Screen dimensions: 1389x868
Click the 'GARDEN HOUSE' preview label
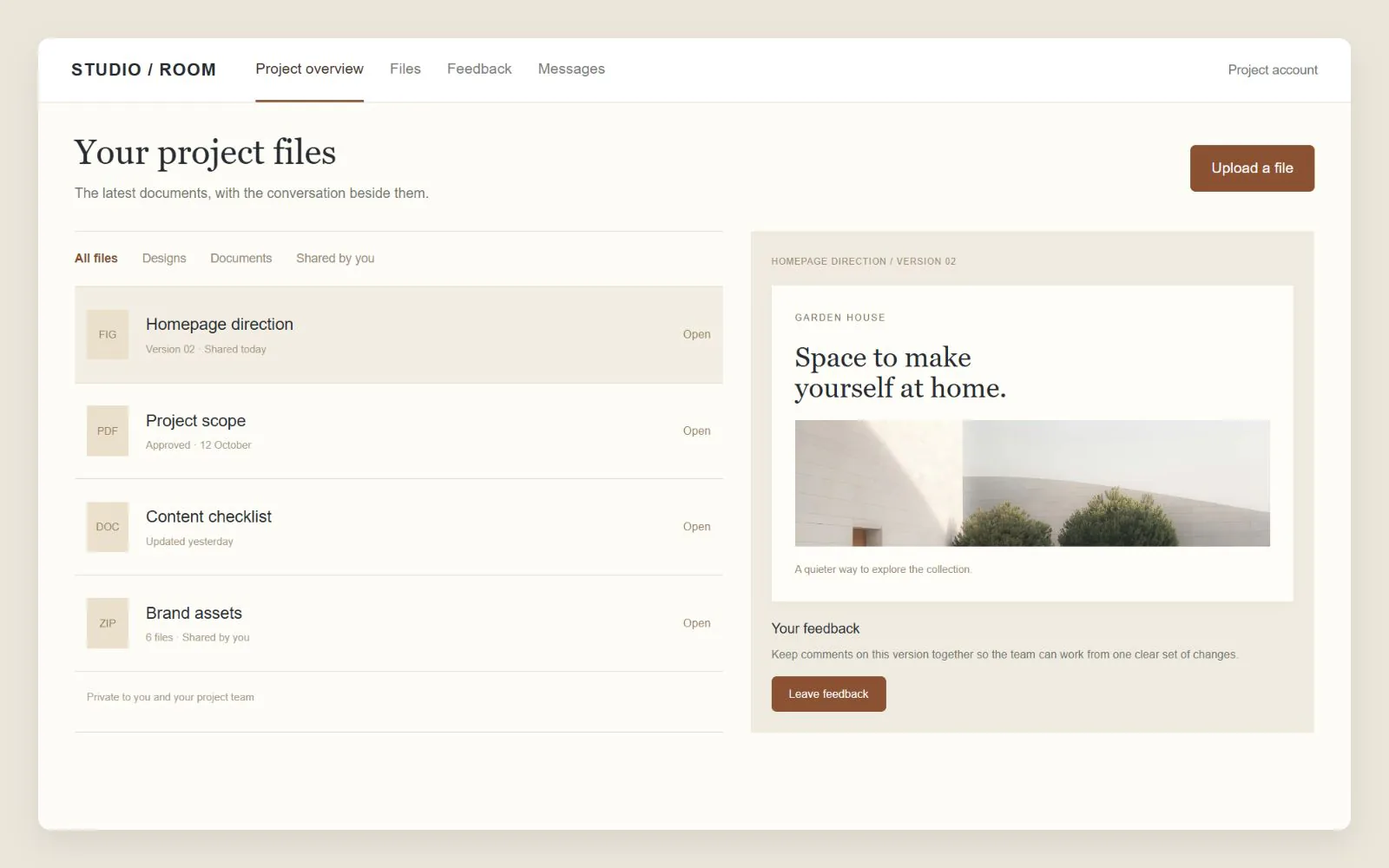[840, 318]
